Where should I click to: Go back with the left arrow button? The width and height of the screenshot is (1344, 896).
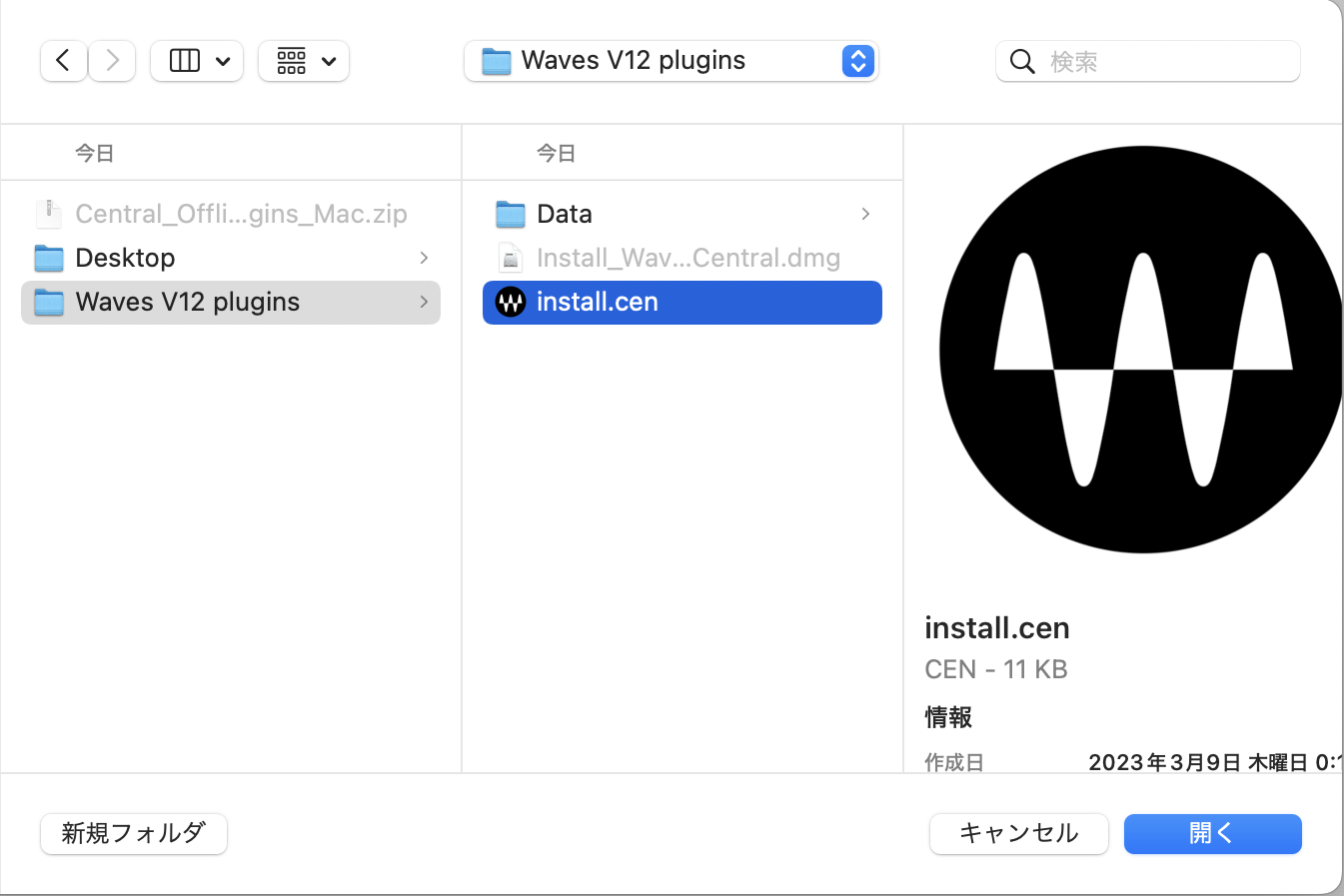pyautogui.click(x=63, y=61)
